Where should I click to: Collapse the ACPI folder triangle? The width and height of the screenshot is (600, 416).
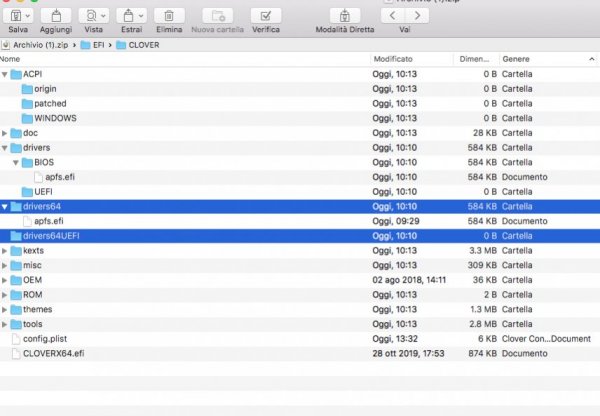[x=5, y=74]
